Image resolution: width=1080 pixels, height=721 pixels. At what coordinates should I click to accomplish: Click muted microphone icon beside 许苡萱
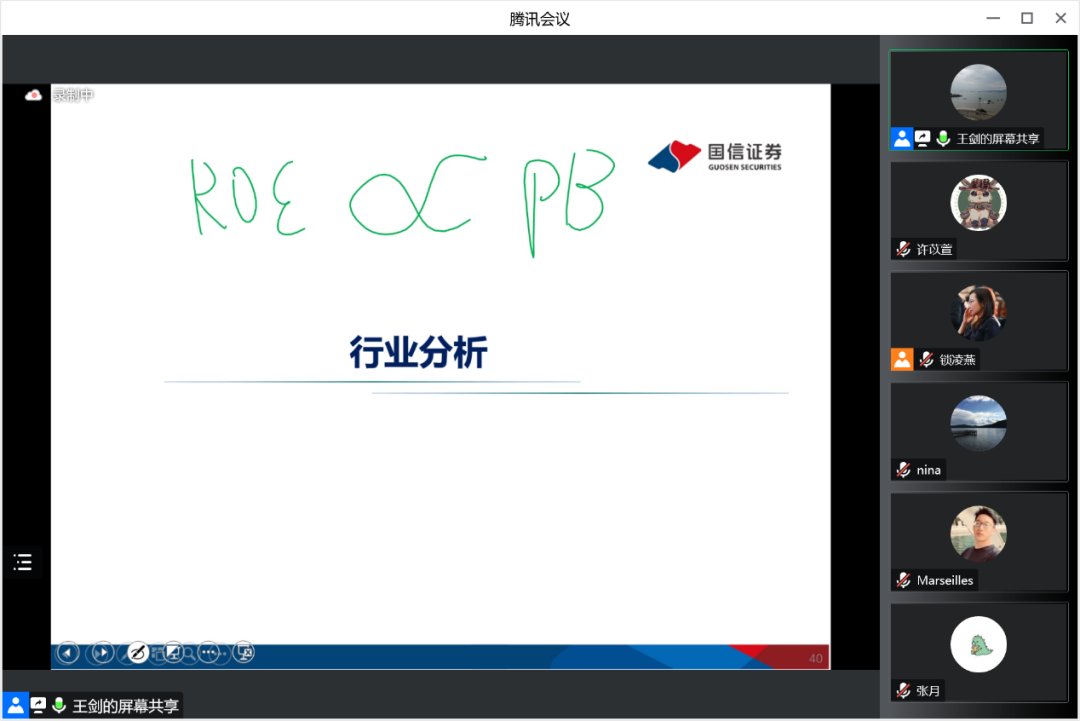tap(903, 249)
